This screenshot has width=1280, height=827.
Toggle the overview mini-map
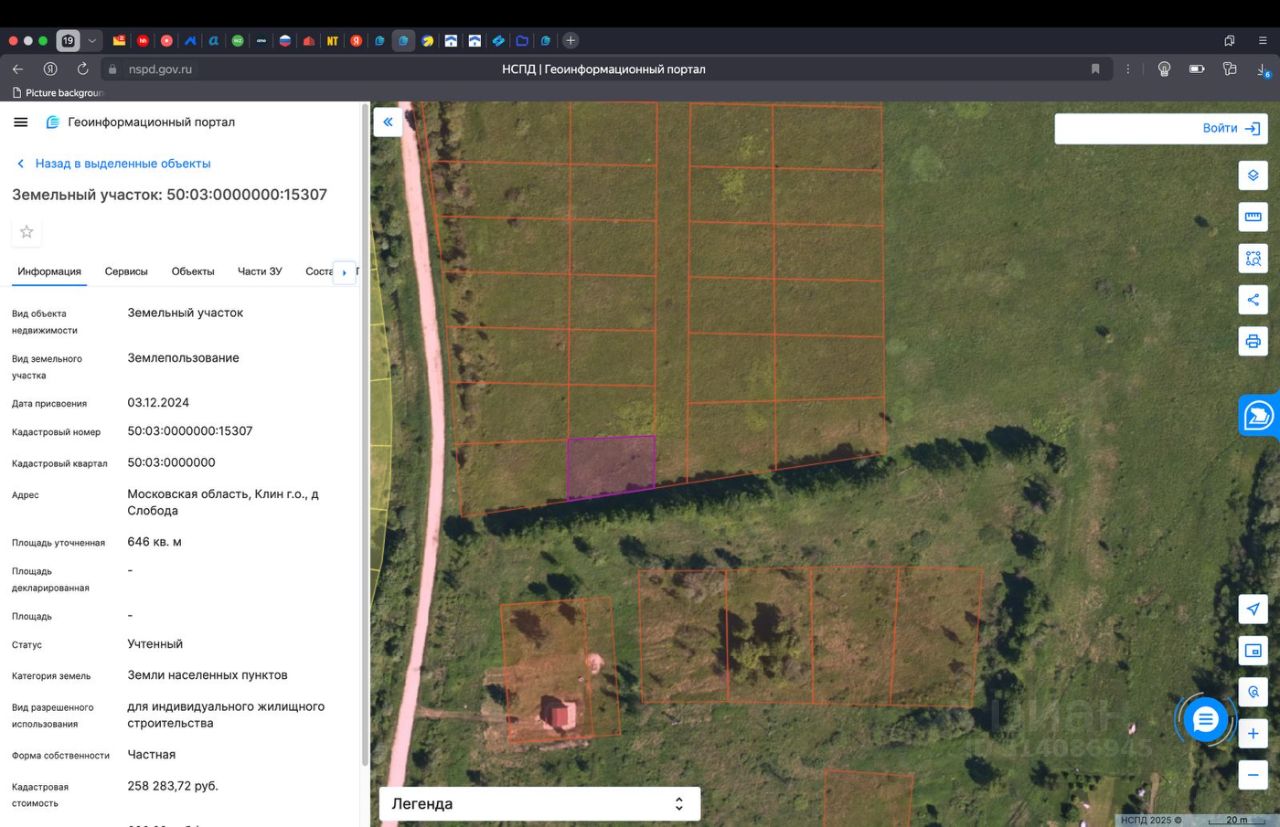coord(1253,651)
